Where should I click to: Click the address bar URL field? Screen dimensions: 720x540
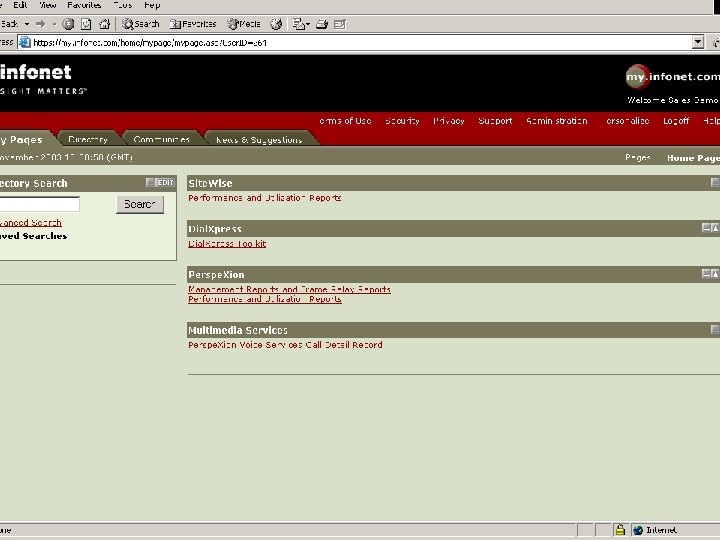362,43
